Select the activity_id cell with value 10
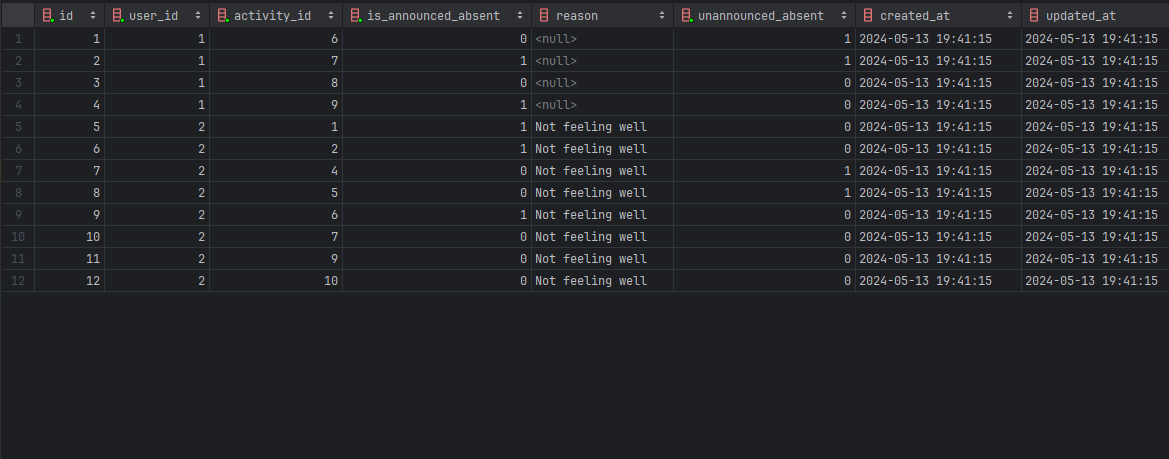This screenshot has width=1169, height=459. click(275, 281)
